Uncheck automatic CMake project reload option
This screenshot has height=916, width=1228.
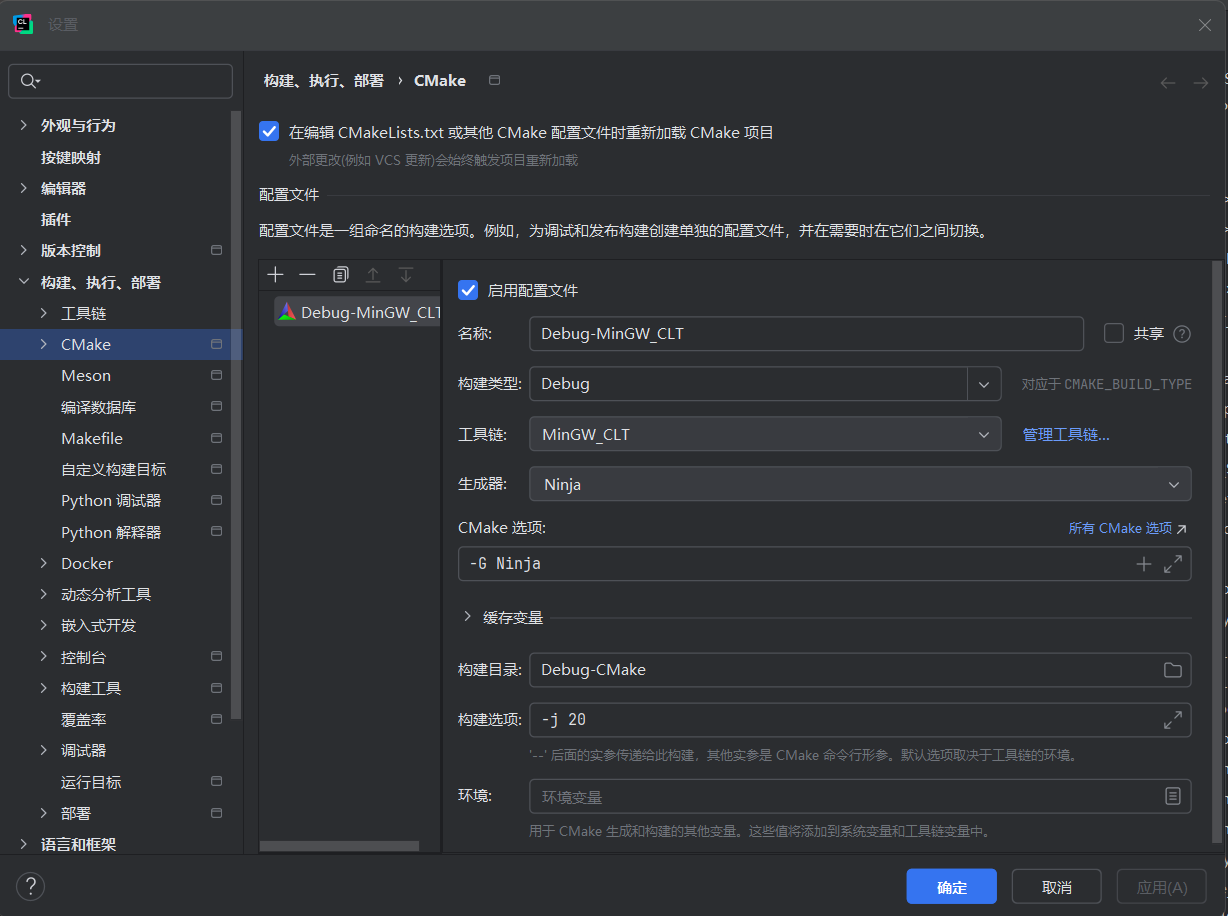[269, 131]
